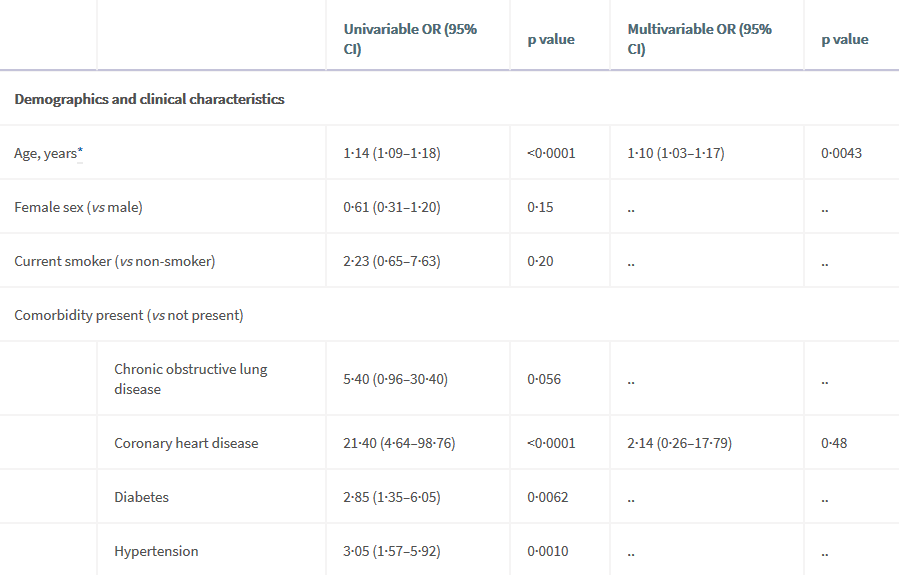Viewport: 899px width, 575px height.
Task: Select the Diabetes row label
Action: point(141,497)
